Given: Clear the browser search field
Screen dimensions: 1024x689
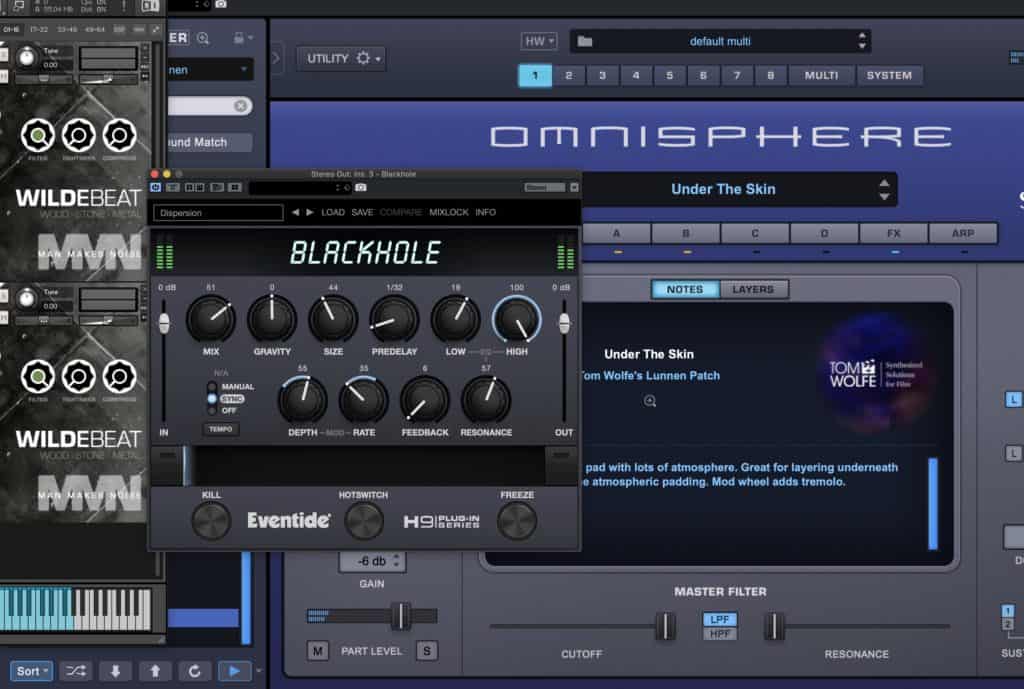Looking at the screenshot, I should coord(241,106).
